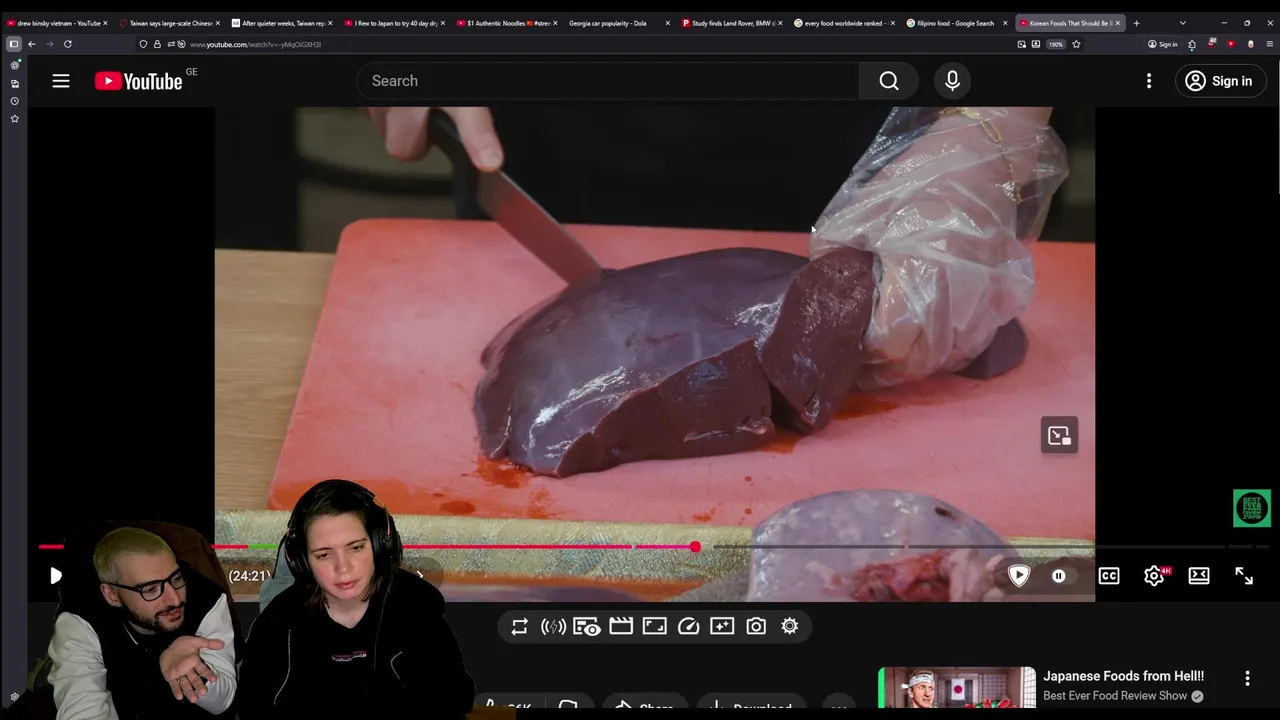Click the Best Ever Food channel watermark

[1251, 508]
